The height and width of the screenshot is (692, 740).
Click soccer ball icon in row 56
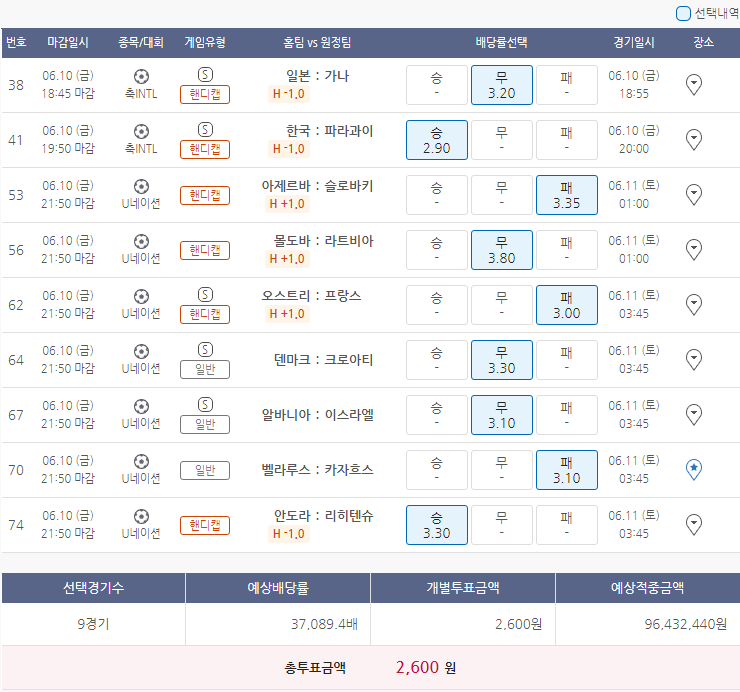[141, 241]
